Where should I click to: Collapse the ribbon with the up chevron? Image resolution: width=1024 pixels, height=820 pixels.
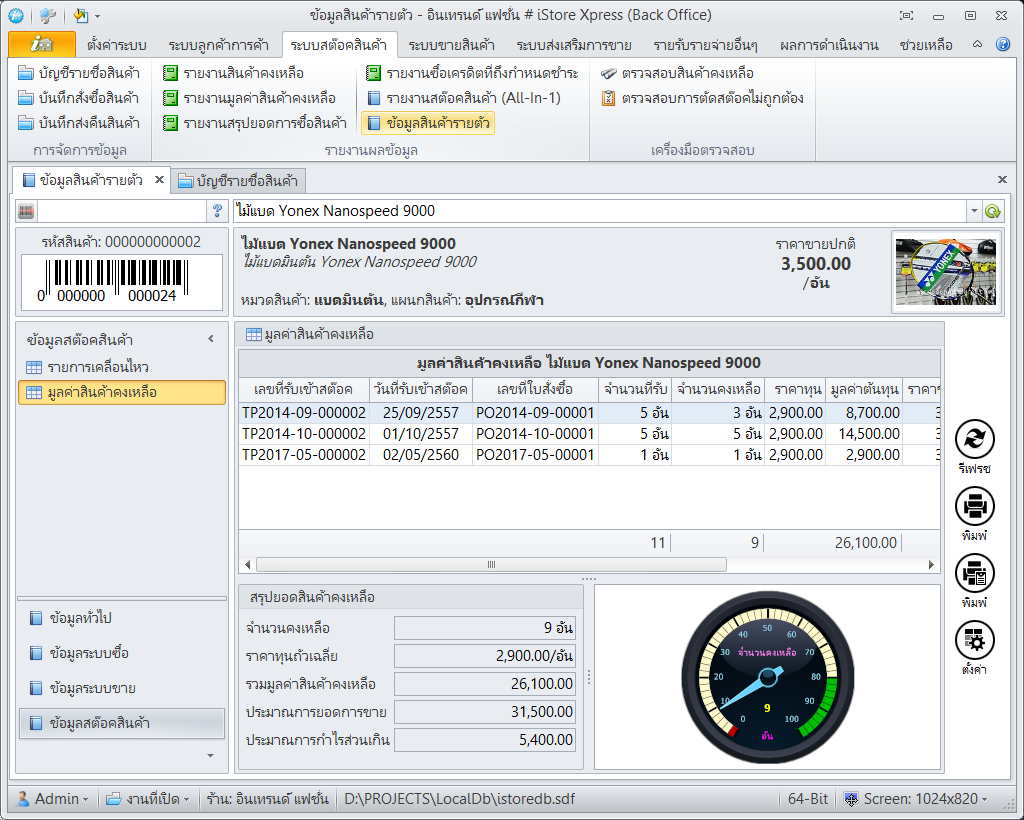(977, 44)
